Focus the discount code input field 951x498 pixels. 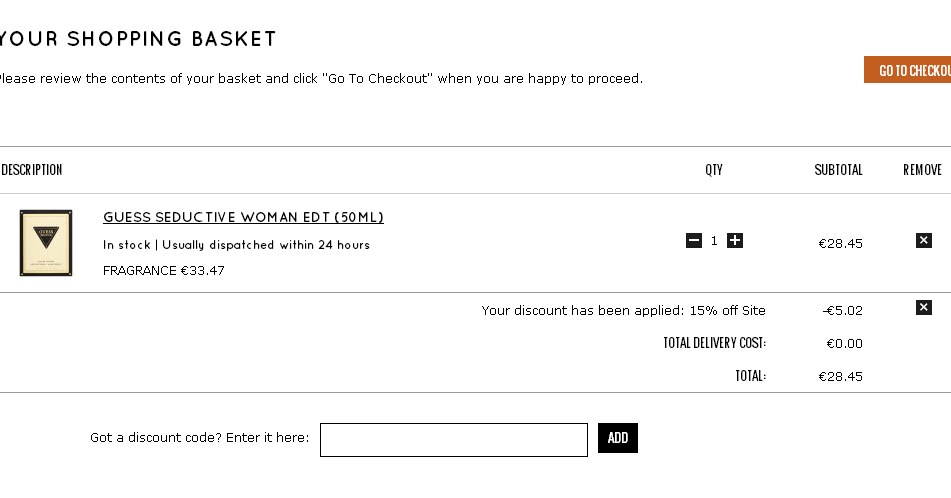454,440
